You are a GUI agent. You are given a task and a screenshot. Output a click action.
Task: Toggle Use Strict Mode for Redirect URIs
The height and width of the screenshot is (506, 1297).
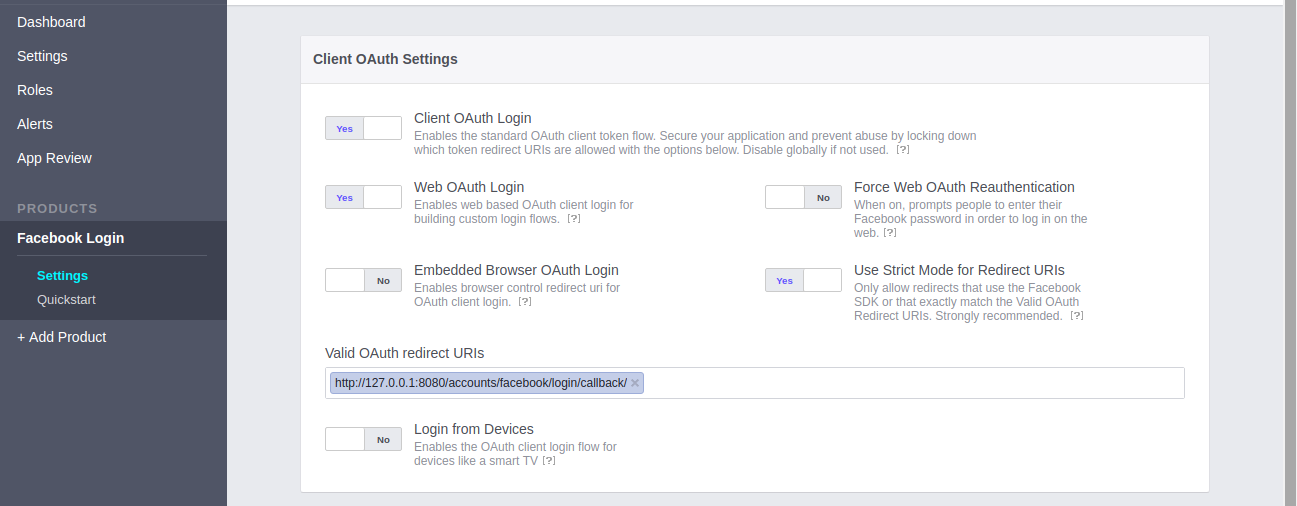click(804, 280)
